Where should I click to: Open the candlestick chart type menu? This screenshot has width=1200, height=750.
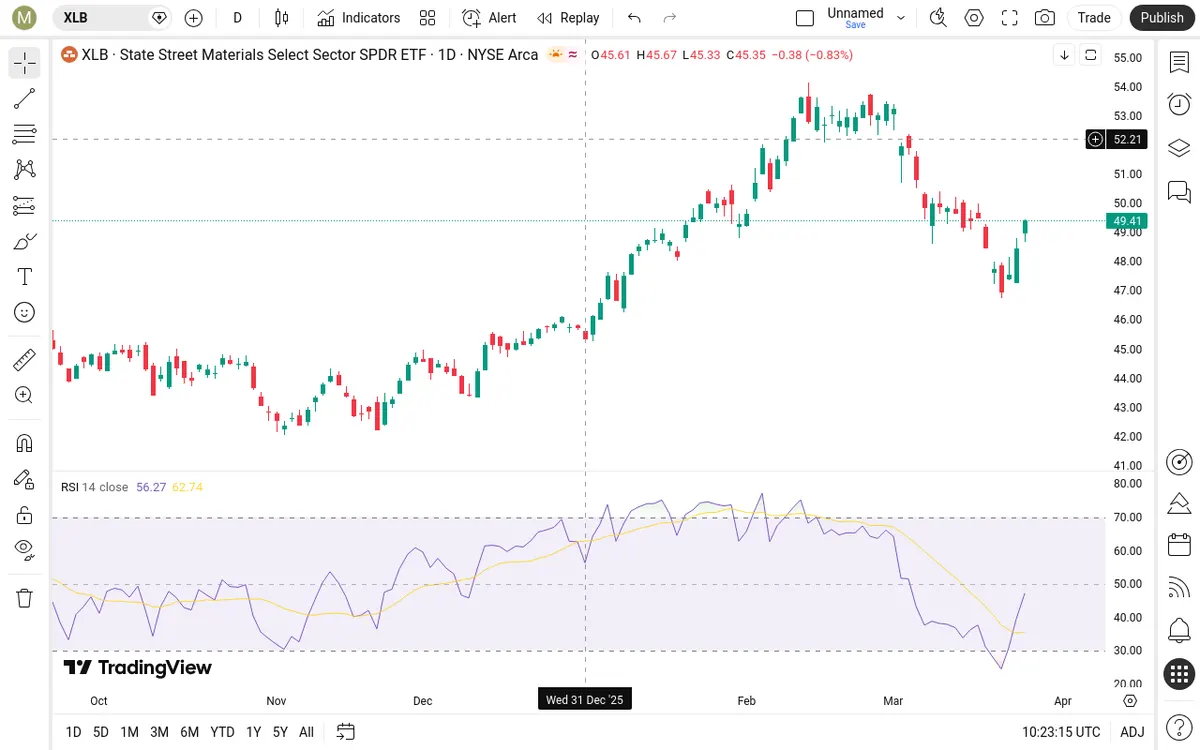(x=281, y=18)
